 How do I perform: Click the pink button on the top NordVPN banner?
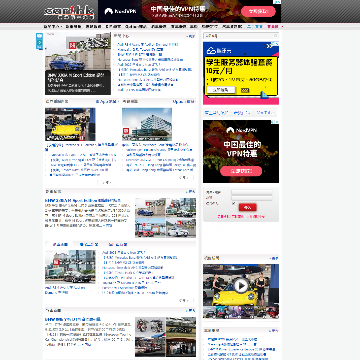point(258,11)
